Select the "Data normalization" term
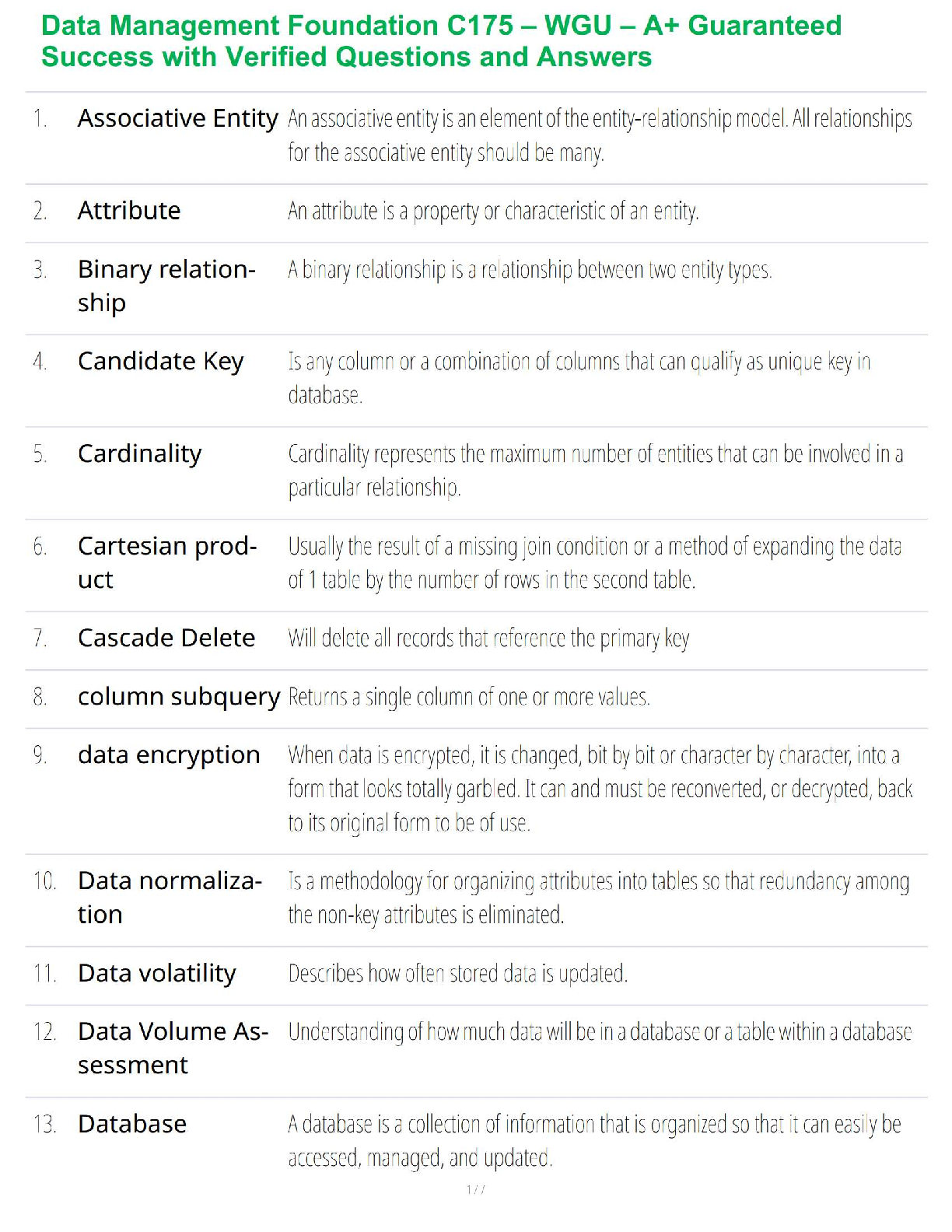 tap(170, 897)
